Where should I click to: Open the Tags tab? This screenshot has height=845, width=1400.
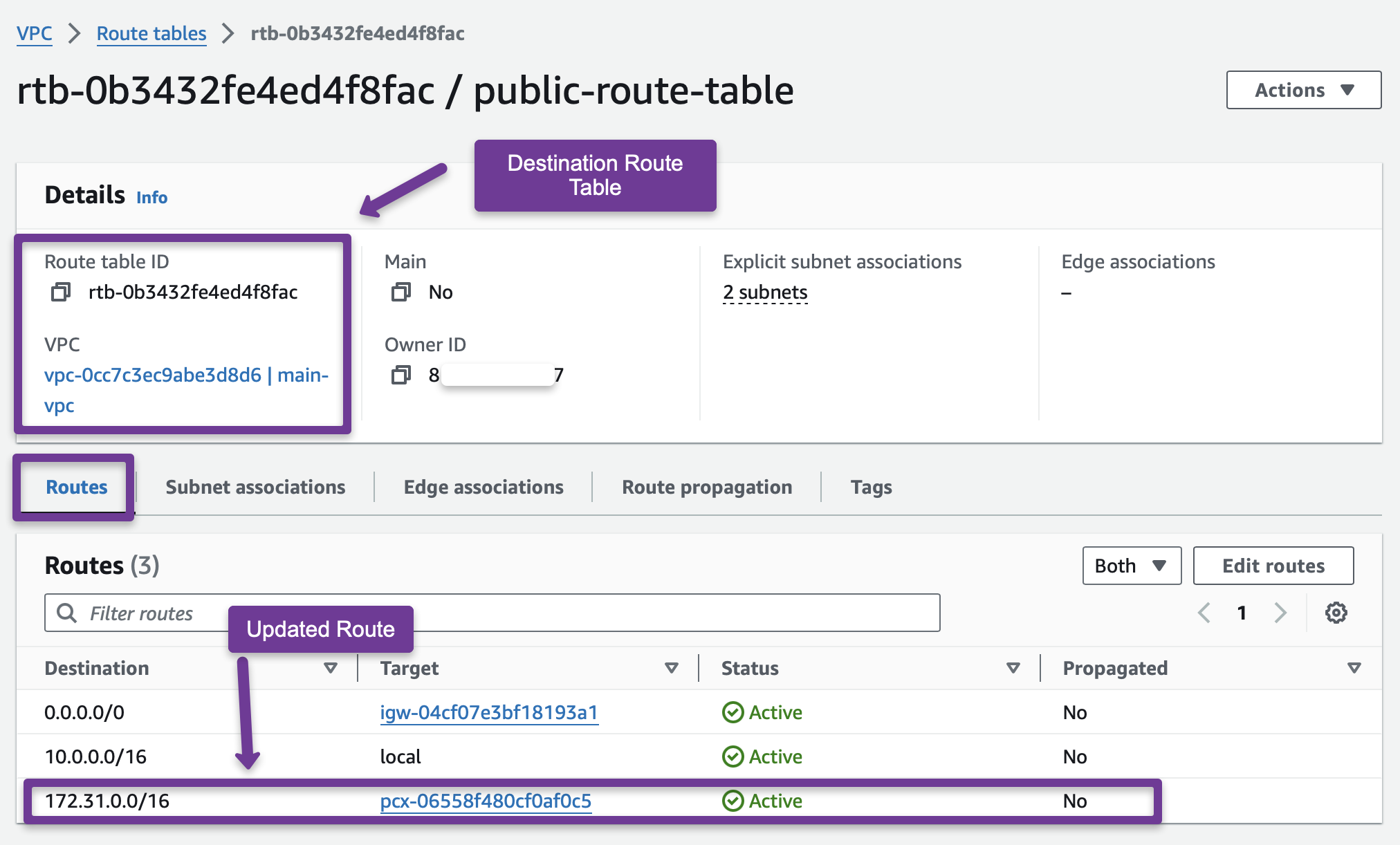point(871,487)
